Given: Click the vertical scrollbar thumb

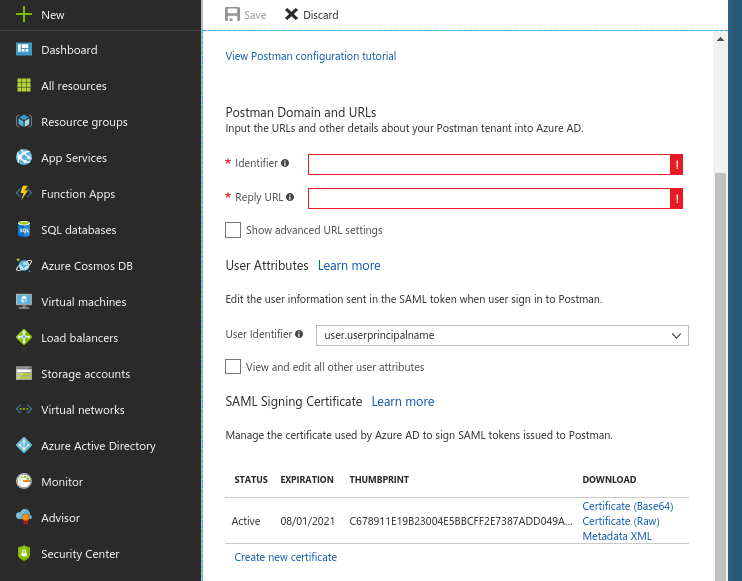Looking at the screenshot, I should click(720, 376).
